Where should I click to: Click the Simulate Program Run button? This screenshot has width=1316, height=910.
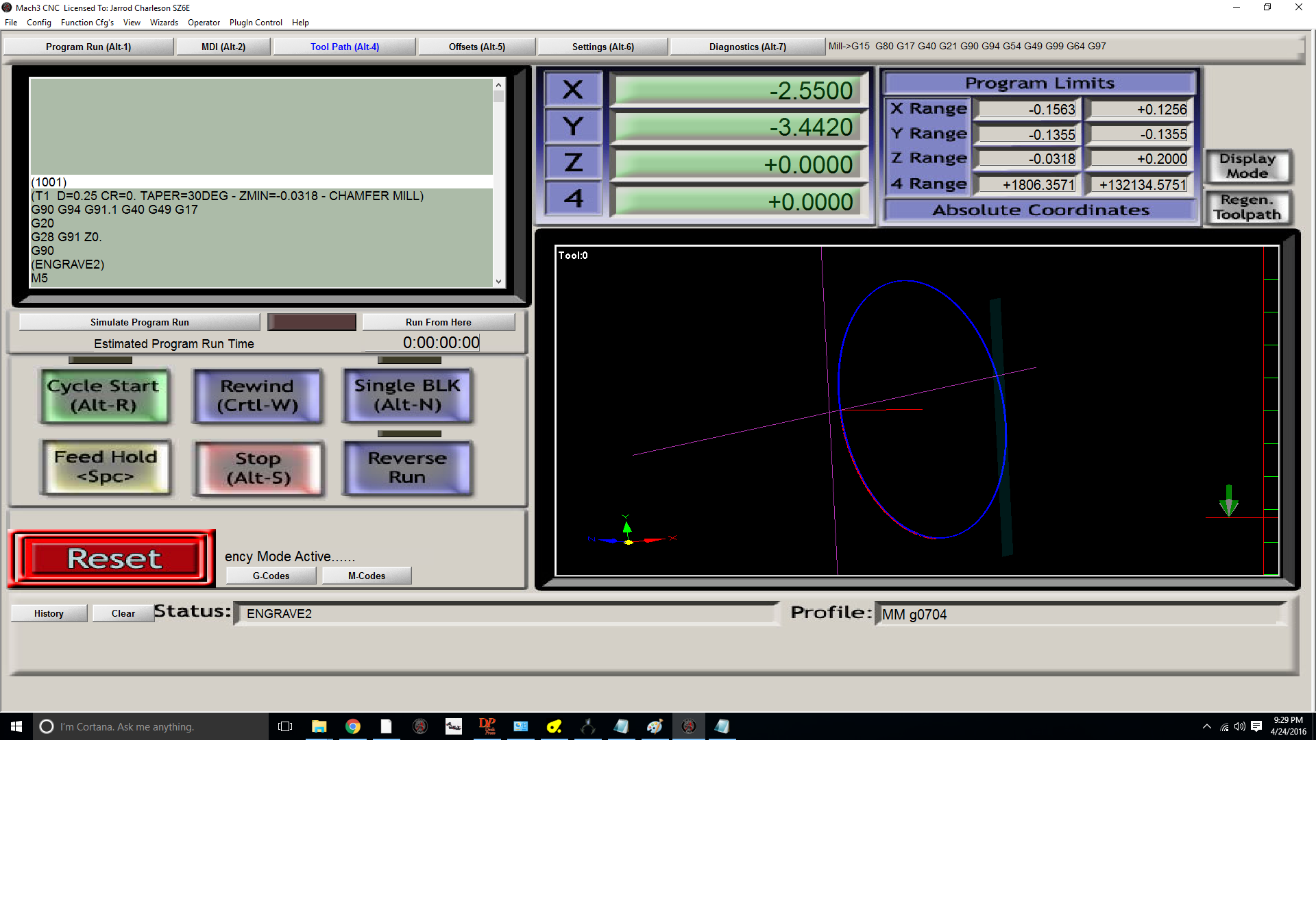coord(140,322)
